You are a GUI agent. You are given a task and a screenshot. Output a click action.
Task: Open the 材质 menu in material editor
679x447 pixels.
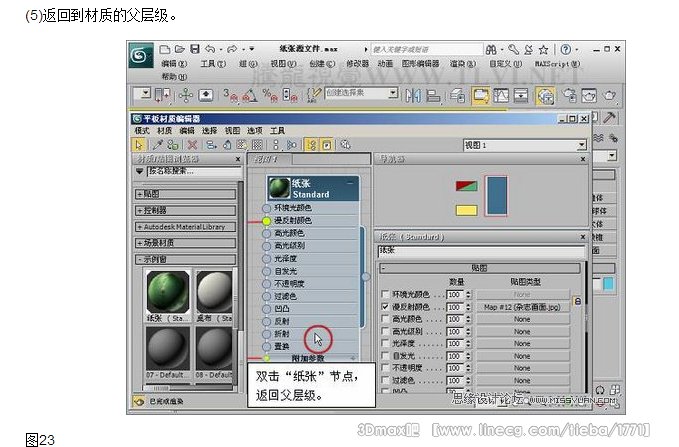[164, 130]
